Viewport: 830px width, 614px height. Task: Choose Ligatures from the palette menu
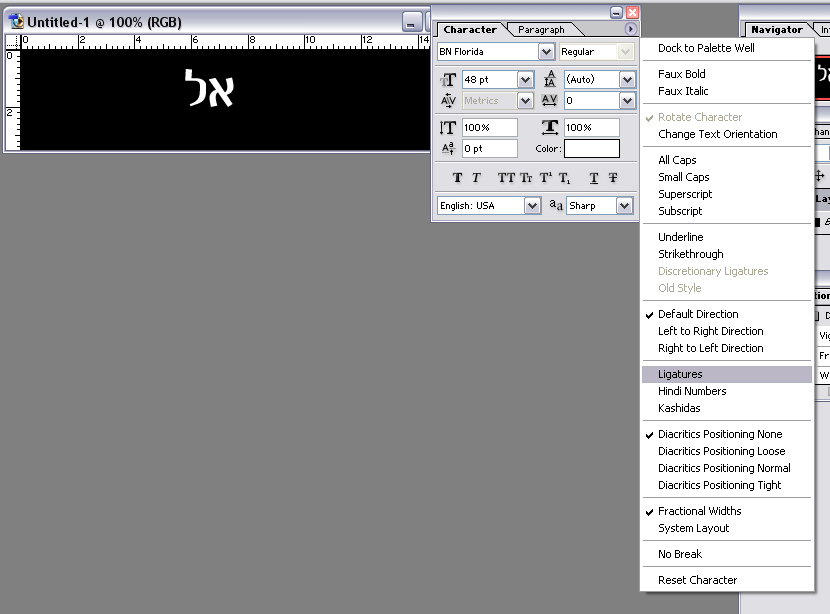(680, 374)
